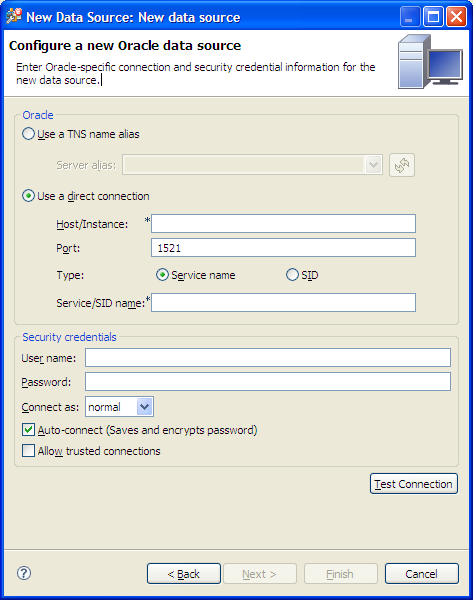The height and width of the screenshot is (604, 475).
Task: Close the dialog with the red X
Action: click(x=457, y=17)
